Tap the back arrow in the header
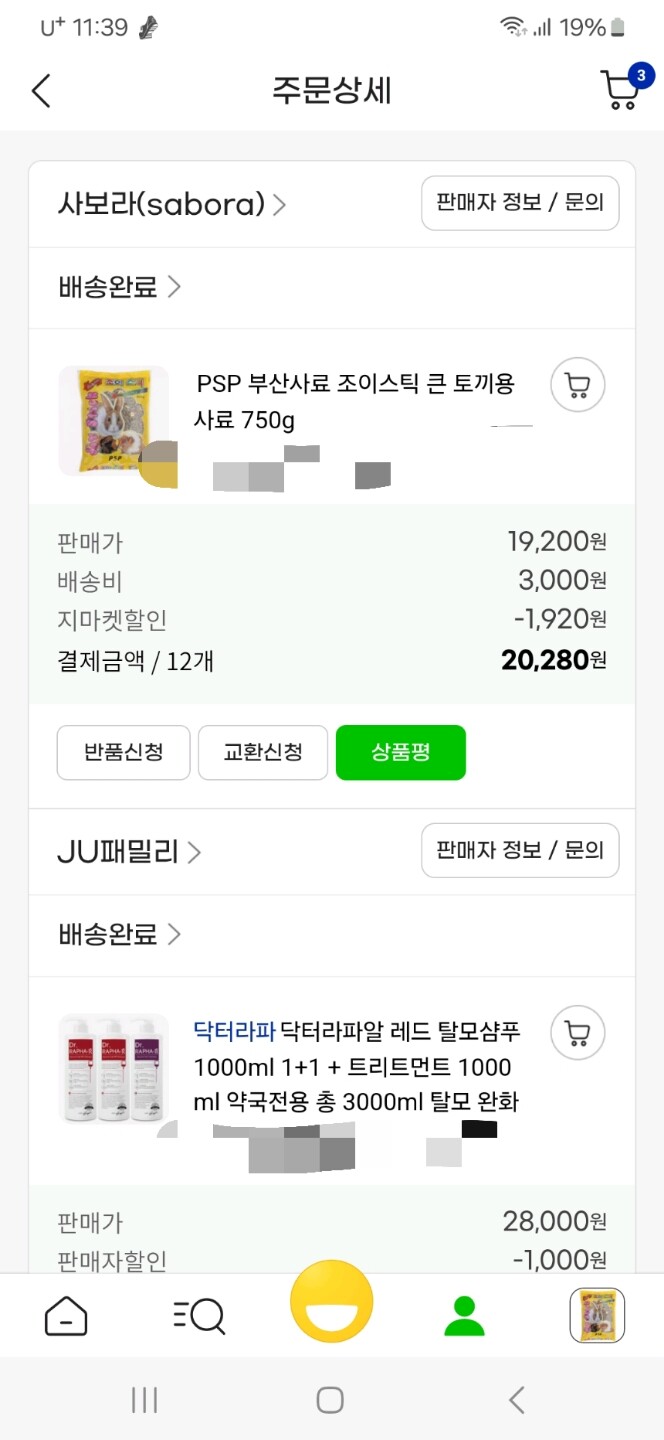 (41, 91)
